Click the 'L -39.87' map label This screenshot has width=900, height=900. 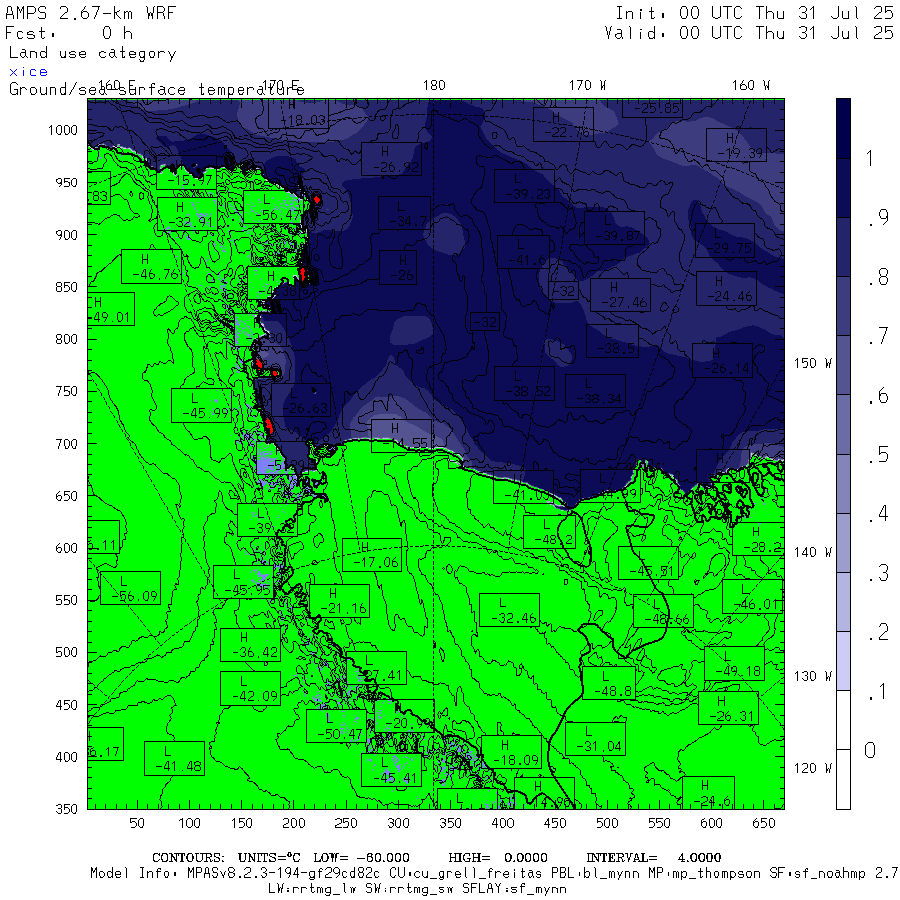coord(614,228)
